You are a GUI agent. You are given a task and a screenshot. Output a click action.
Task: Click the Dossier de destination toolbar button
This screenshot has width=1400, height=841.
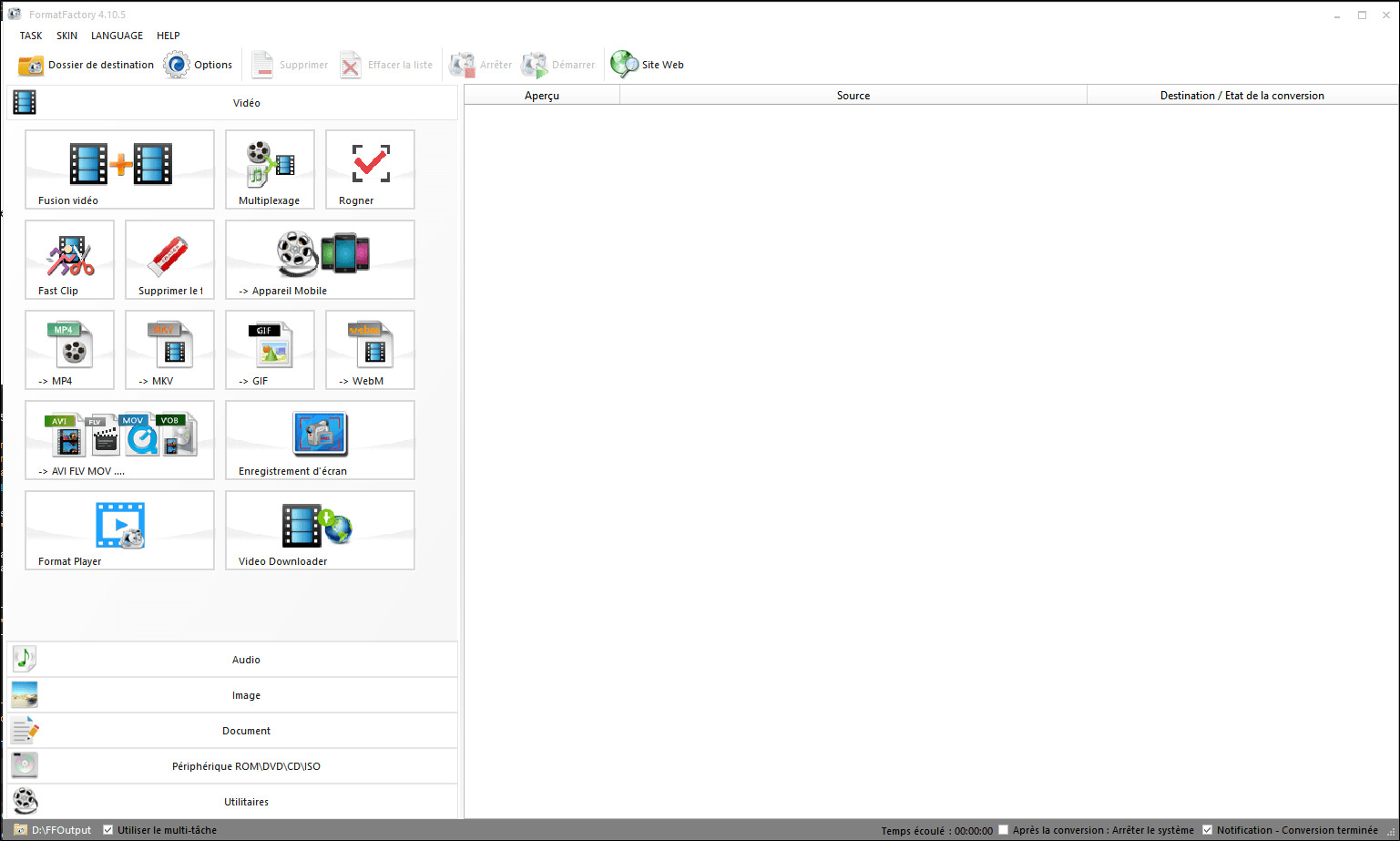pyautogui.click(x=87, y=65)
